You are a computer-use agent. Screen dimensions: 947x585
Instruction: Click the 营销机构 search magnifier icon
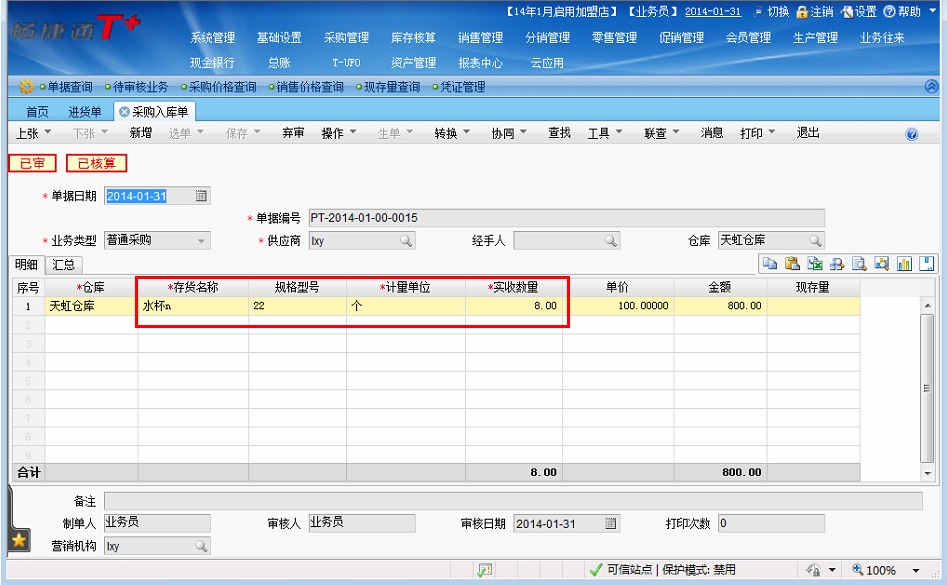(201, 546)
